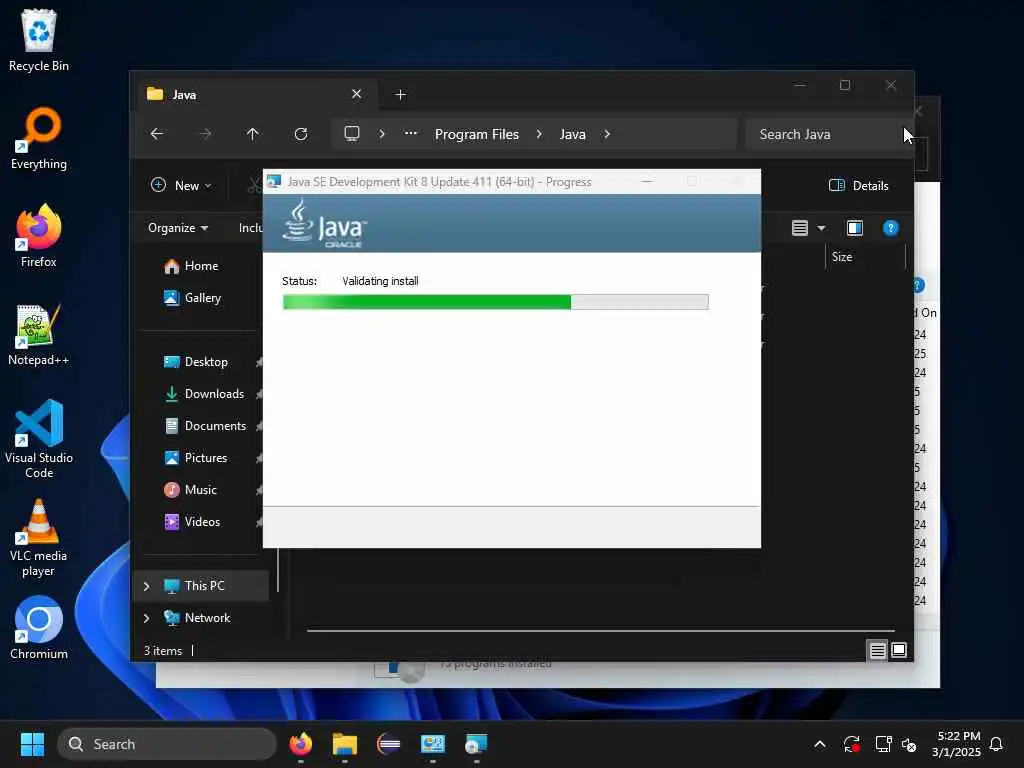Go up one folder level
The height and width of the screenshot is (768, 1024).
click(x=253, y=134)
